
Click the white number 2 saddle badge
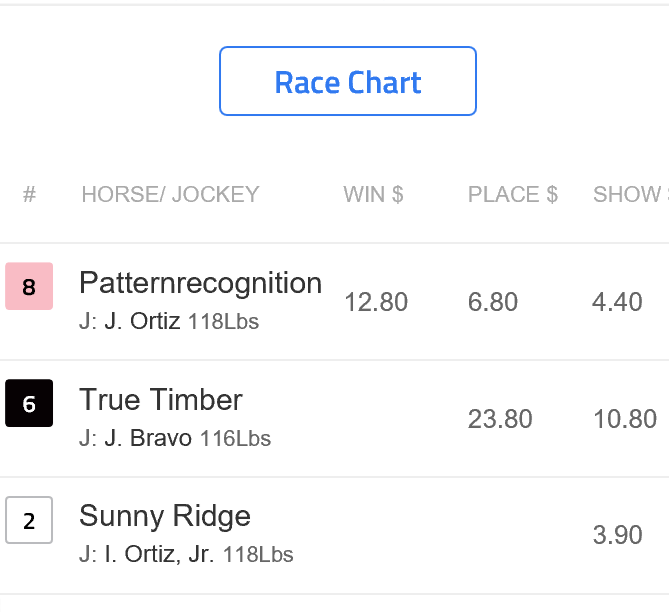coord(29,520)
